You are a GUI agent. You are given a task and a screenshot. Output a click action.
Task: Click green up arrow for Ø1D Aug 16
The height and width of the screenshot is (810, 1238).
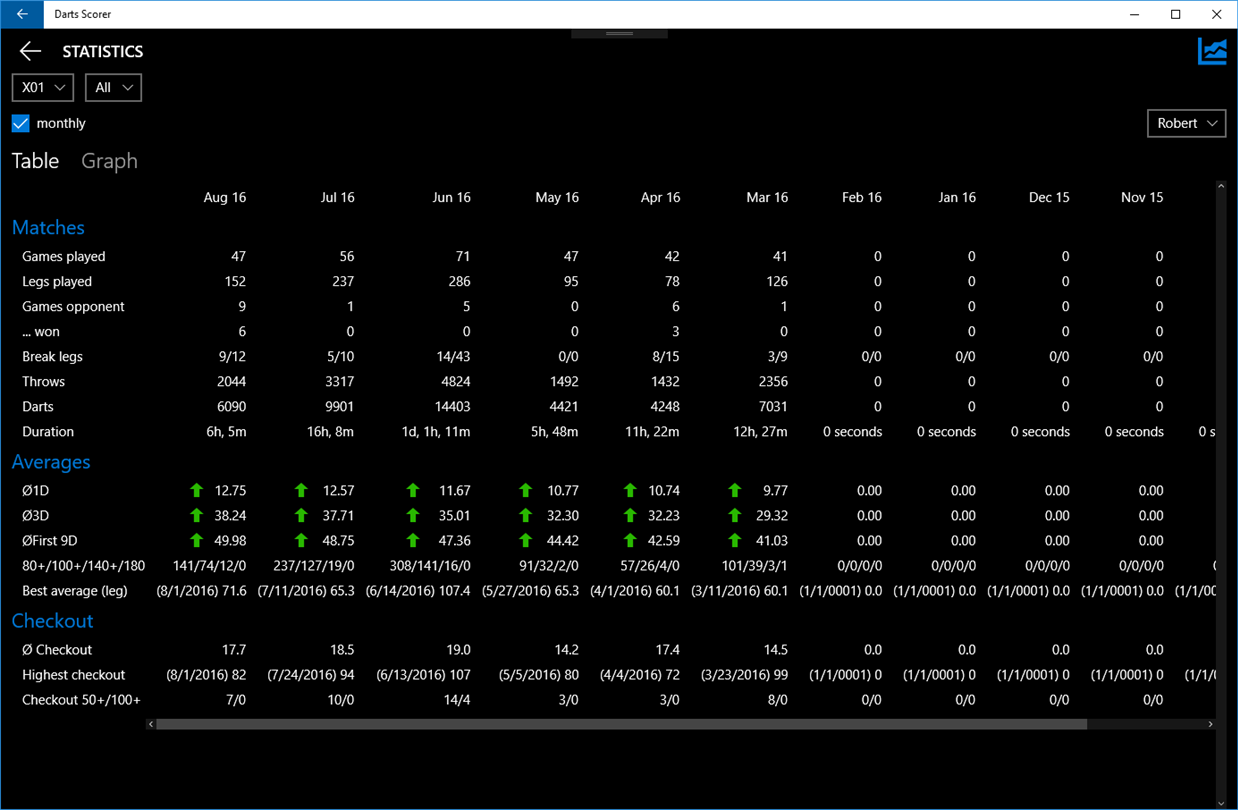pos(196,490)
